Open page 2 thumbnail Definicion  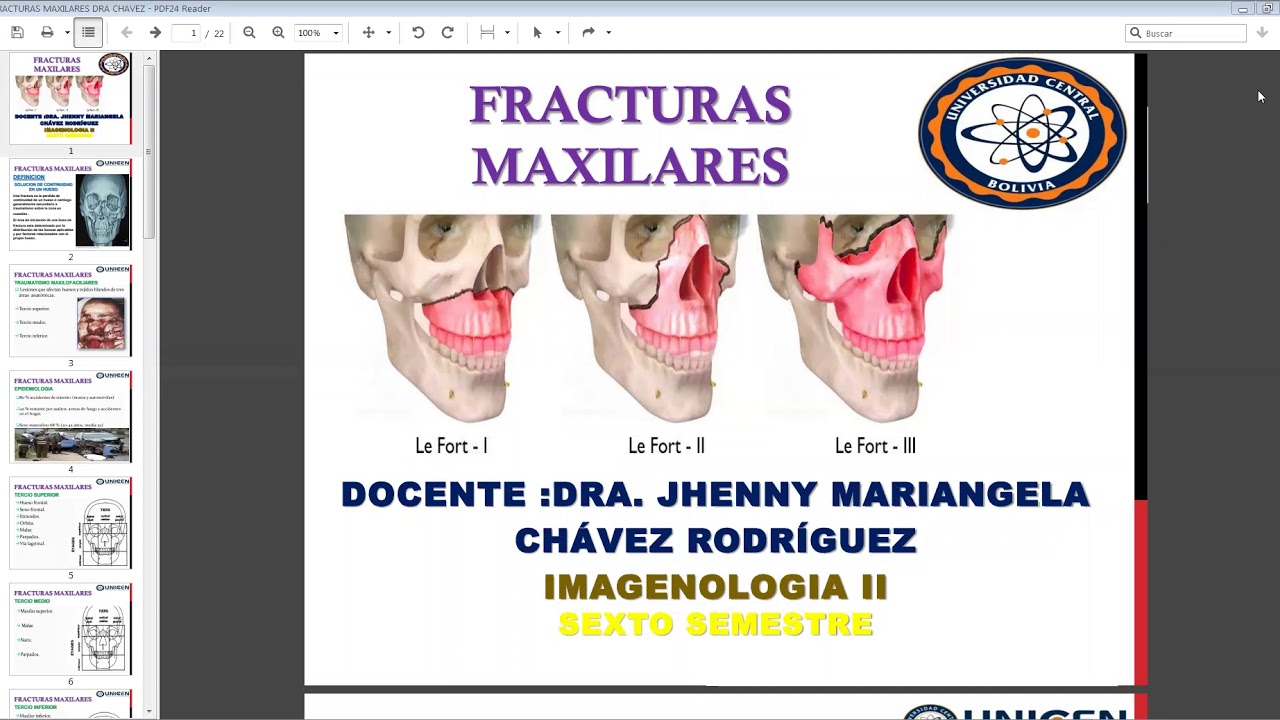(x=70, y=204)
